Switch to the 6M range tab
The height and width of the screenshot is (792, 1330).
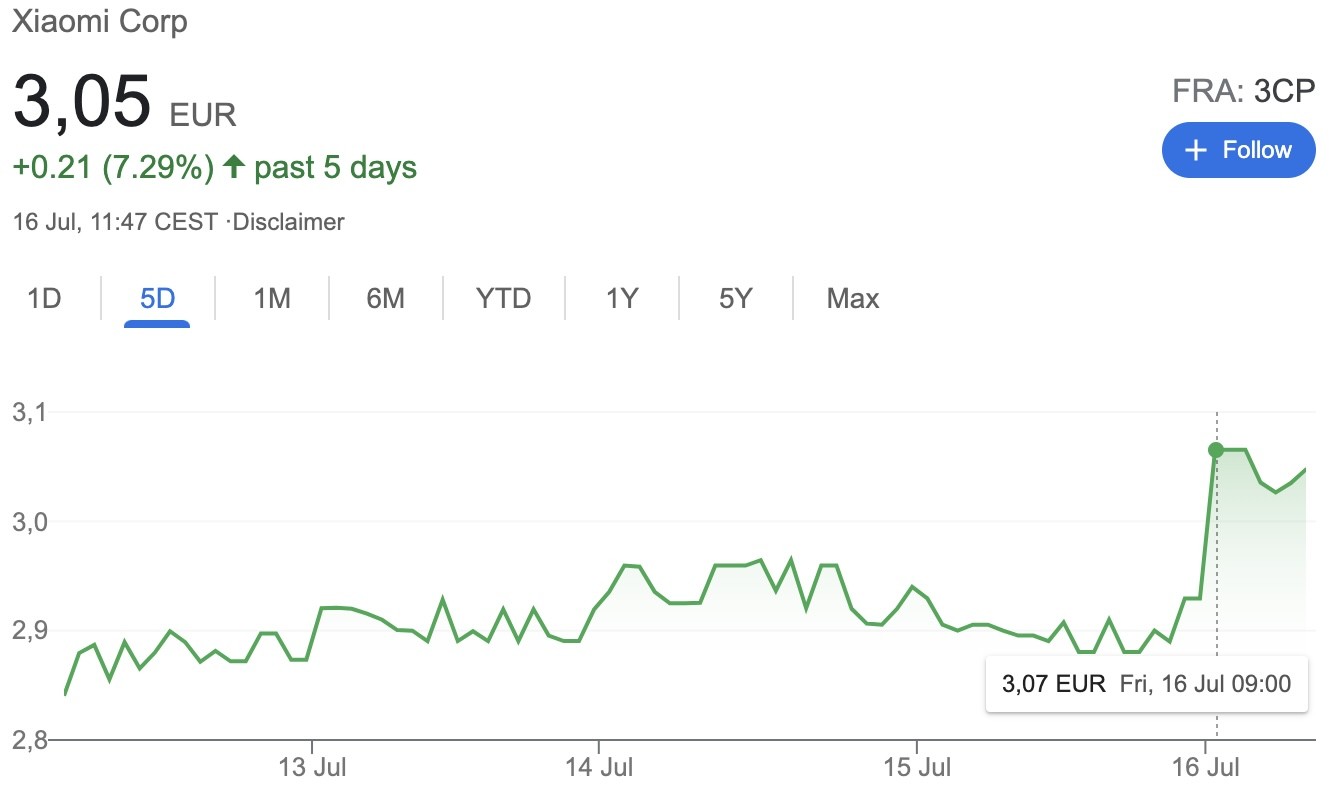pyautogui.click(x=385, y=298)
